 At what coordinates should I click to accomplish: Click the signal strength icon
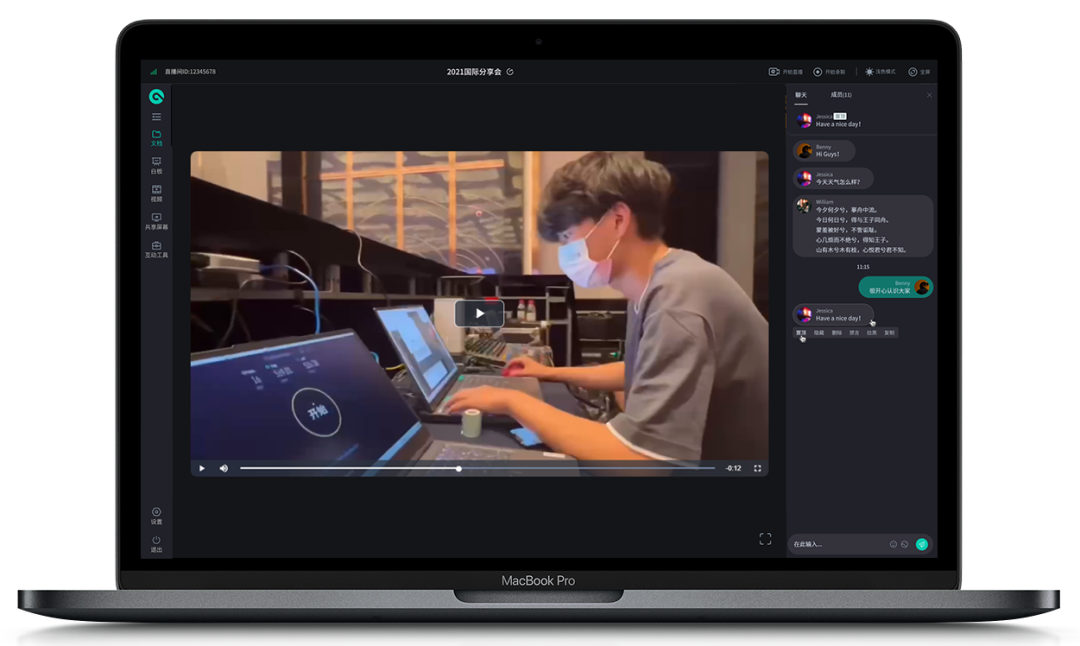click(153, 72)
